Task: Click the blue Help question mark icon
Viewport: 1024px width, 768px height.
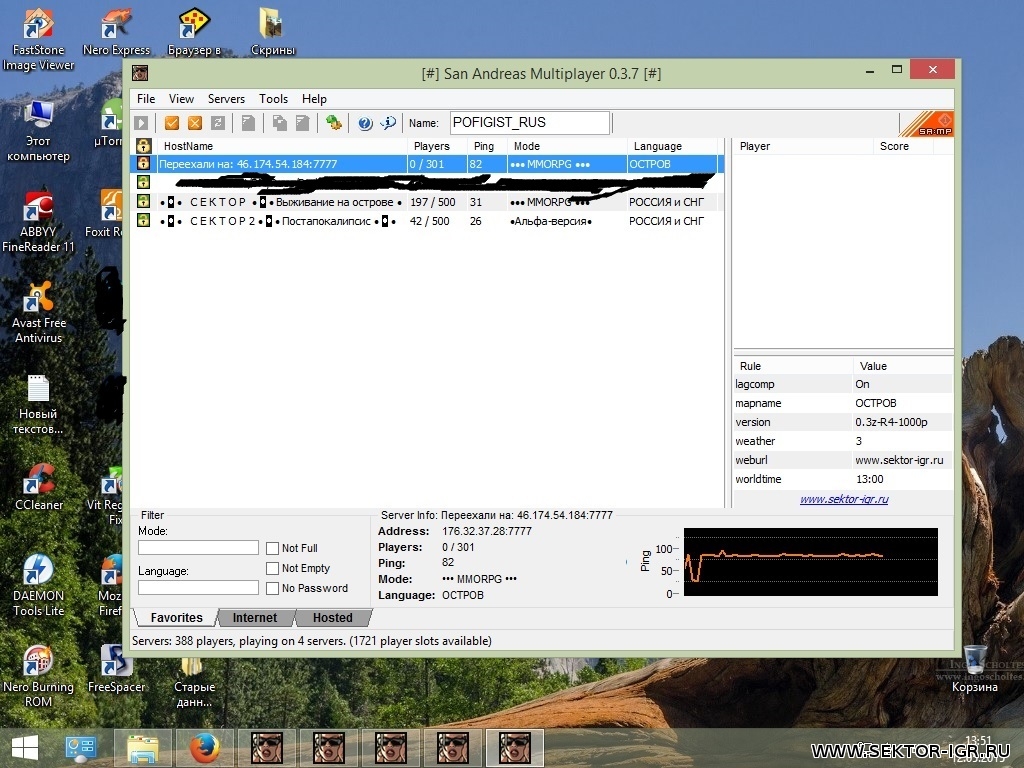Action: 365,123
